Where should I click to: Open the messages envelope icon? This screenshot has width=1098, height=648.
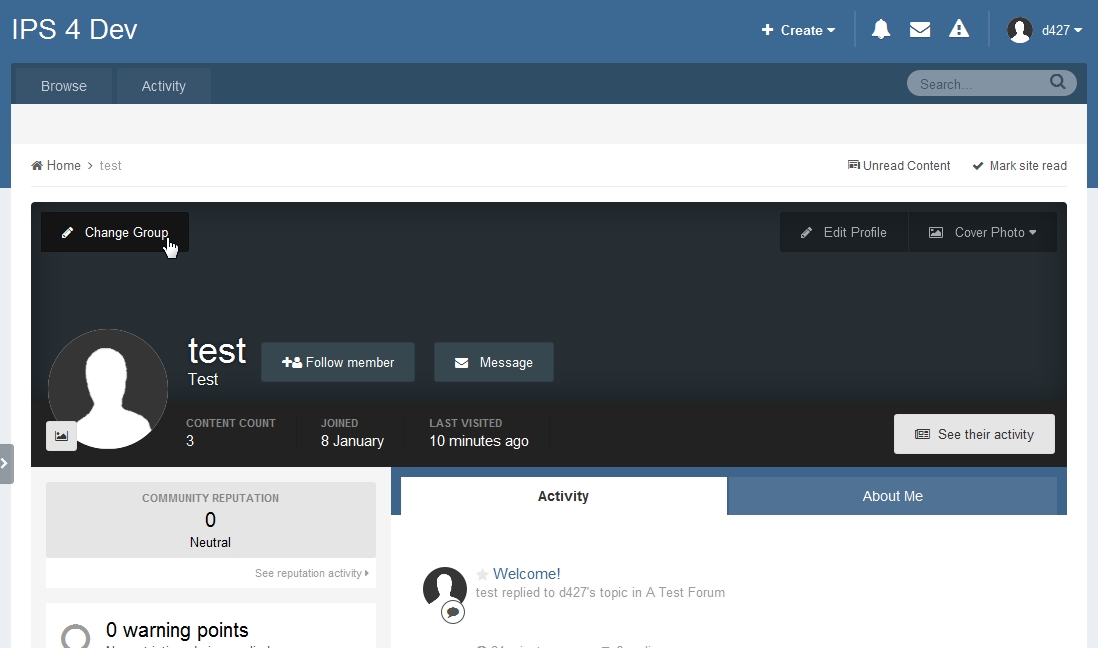pyautogui.click(x=920, y=30)
